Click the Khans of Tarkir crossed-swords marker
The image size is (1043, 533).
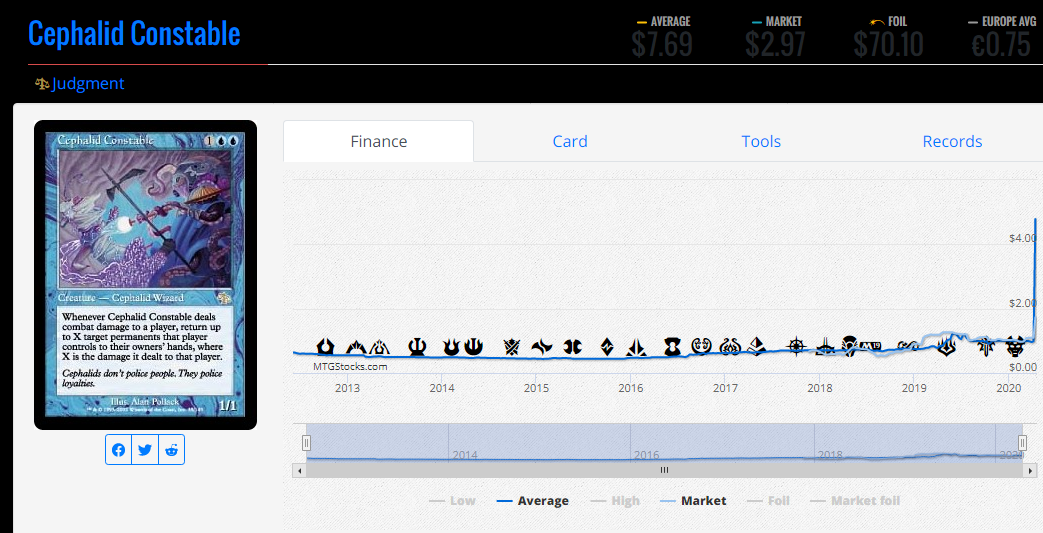(512, 347)
